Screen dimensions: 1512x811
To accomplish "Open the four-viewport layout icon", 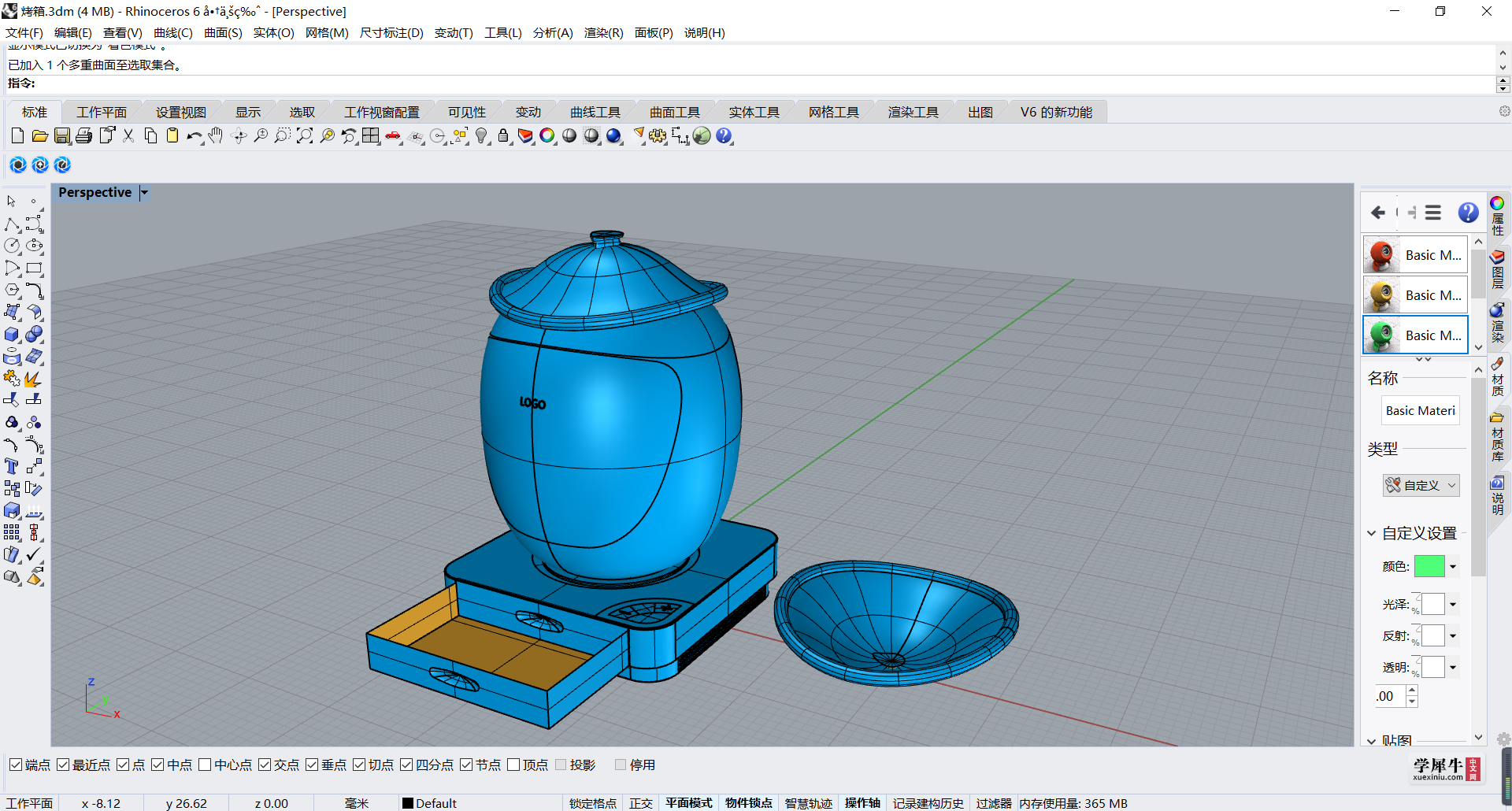I will [x=371, y=136].
